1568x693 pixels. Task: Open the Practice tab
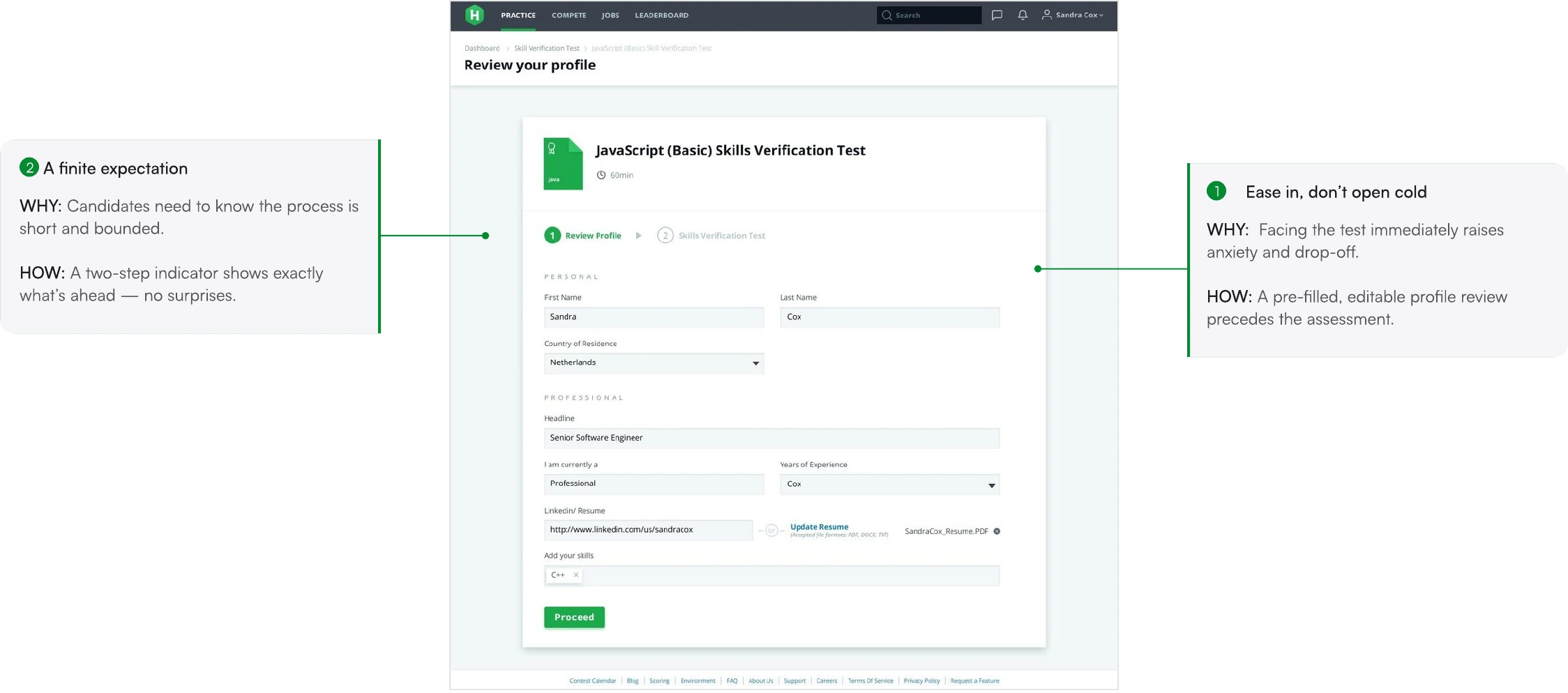click(x=518, y=15)
